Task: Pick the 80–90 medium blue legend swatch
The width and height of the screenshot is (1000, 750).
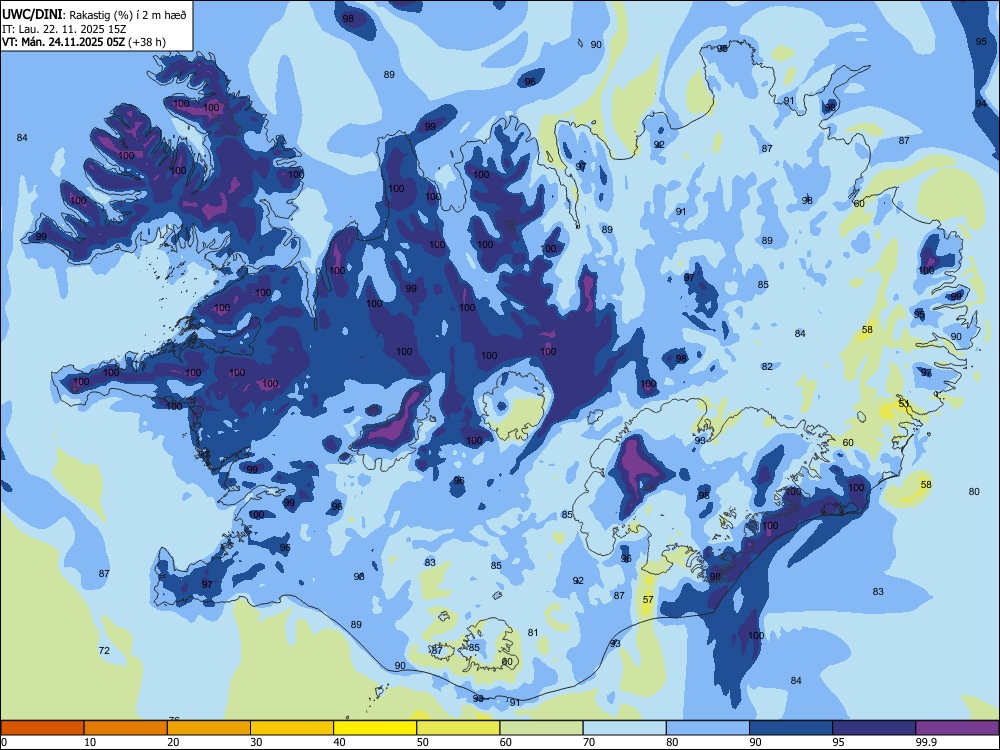Action: coord(708,728)
